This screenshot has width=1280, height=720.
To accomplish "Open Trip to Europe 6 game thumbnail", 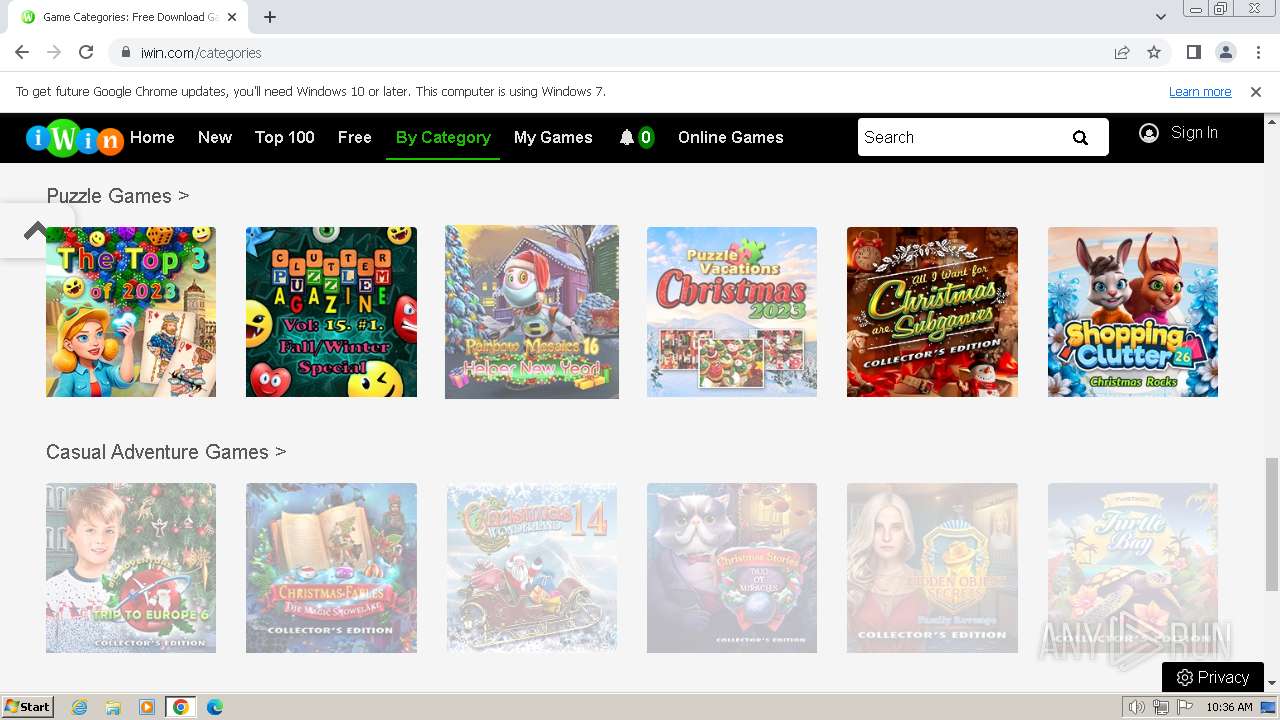I will pos(131,568).
